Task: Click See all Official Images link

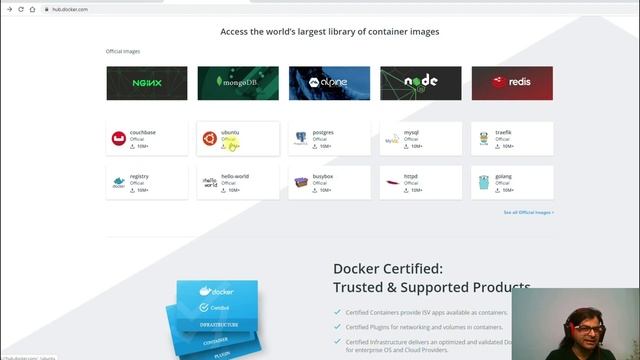Action: point(529,212)
